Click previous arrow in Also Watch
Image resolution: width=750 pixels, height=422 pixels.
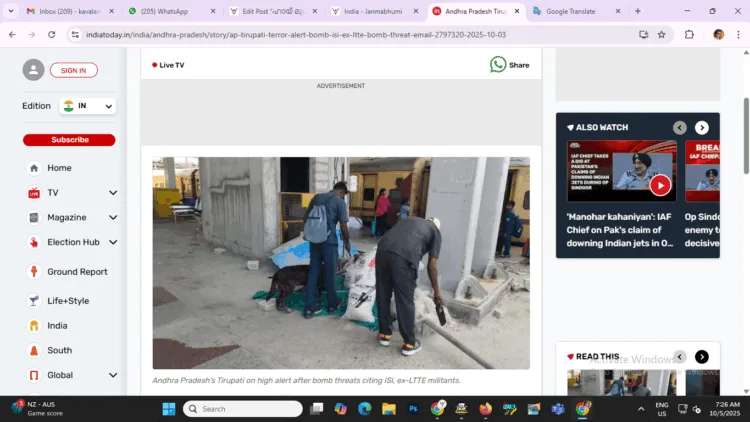tap(680, 128)
